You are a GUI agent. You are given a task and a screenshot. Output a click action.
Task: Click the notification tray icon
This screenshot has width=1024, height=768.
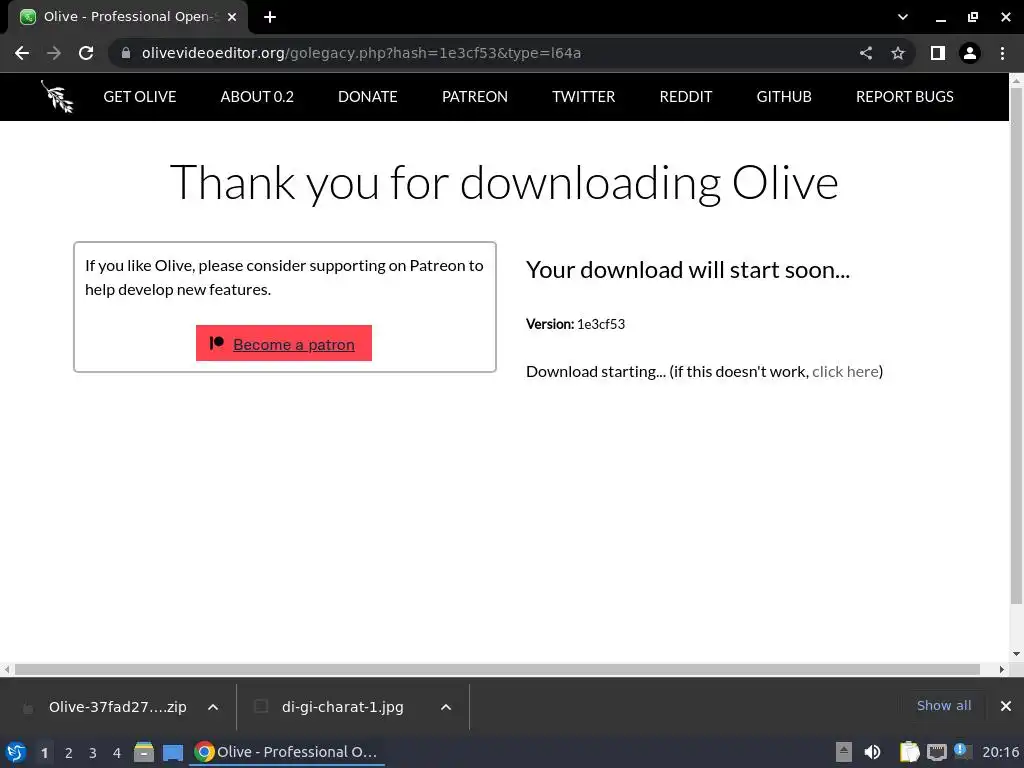pyautogui.click(x=962, y=751)
